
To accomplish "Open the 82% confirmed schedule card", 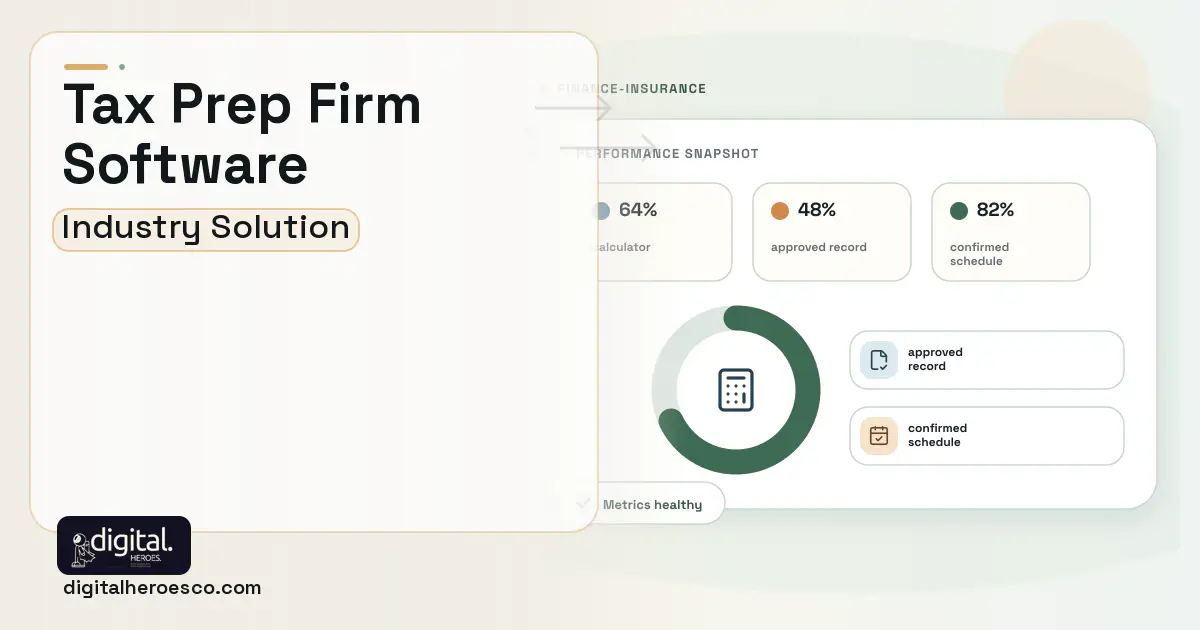I will tap(1011, 232).
